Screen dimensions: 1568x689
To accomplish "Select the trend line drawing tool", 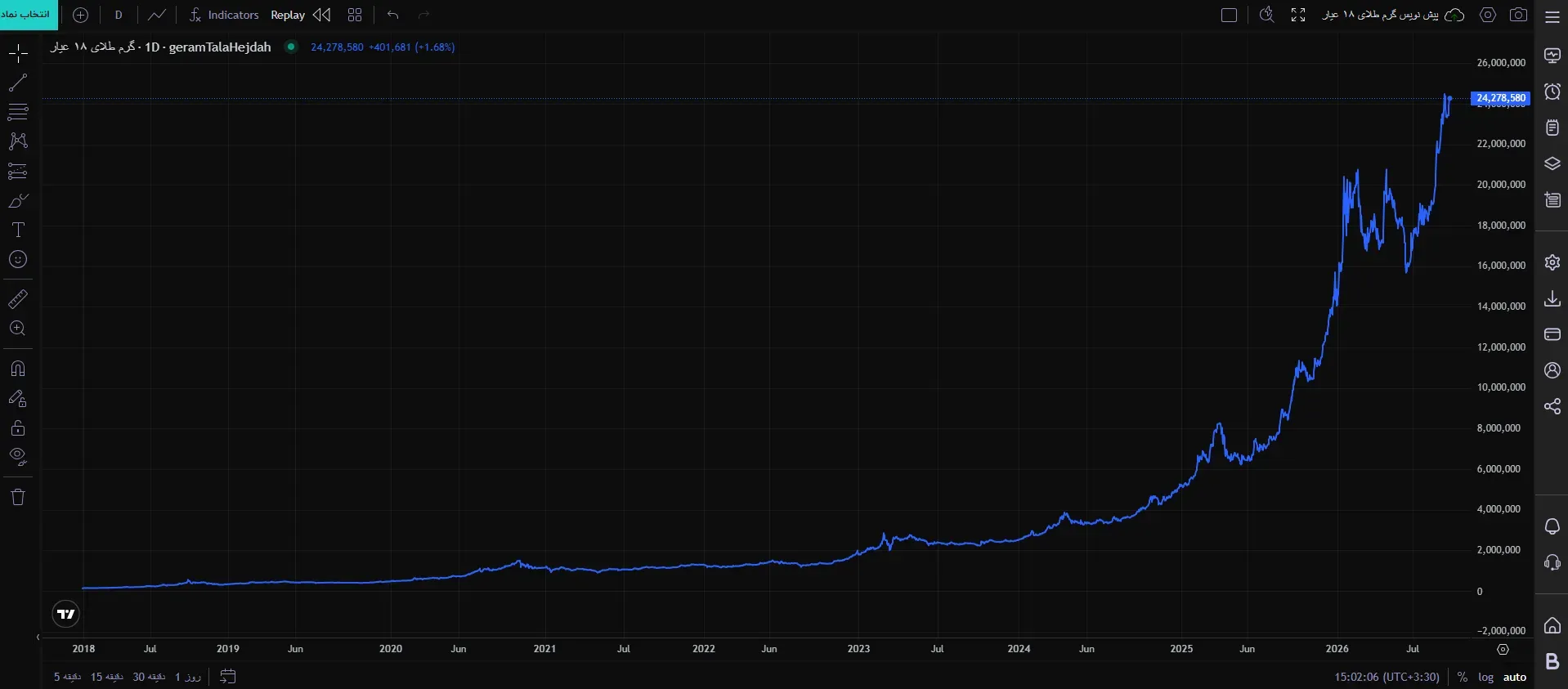I will coord(18,83).
